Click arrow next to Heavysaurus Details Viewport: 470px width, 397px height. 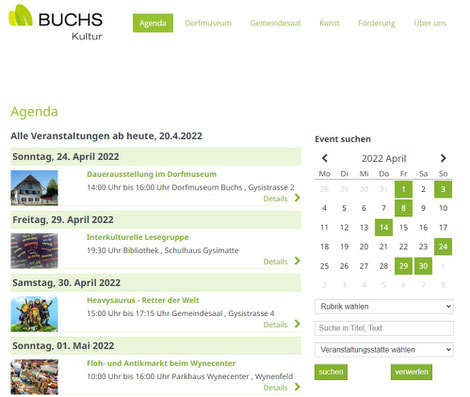coord(297,324)
